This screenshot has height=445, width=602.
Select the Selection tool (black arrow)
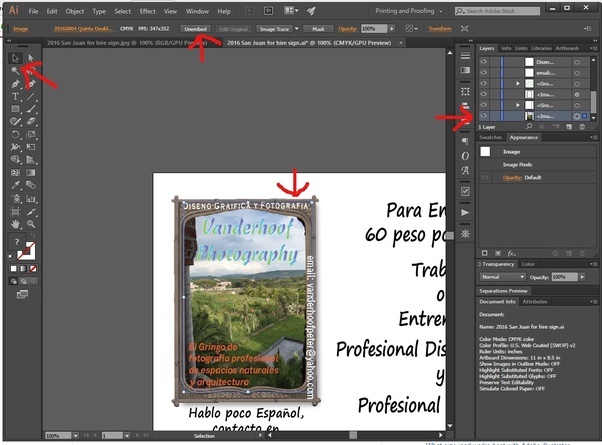click(x=15, y=58)
